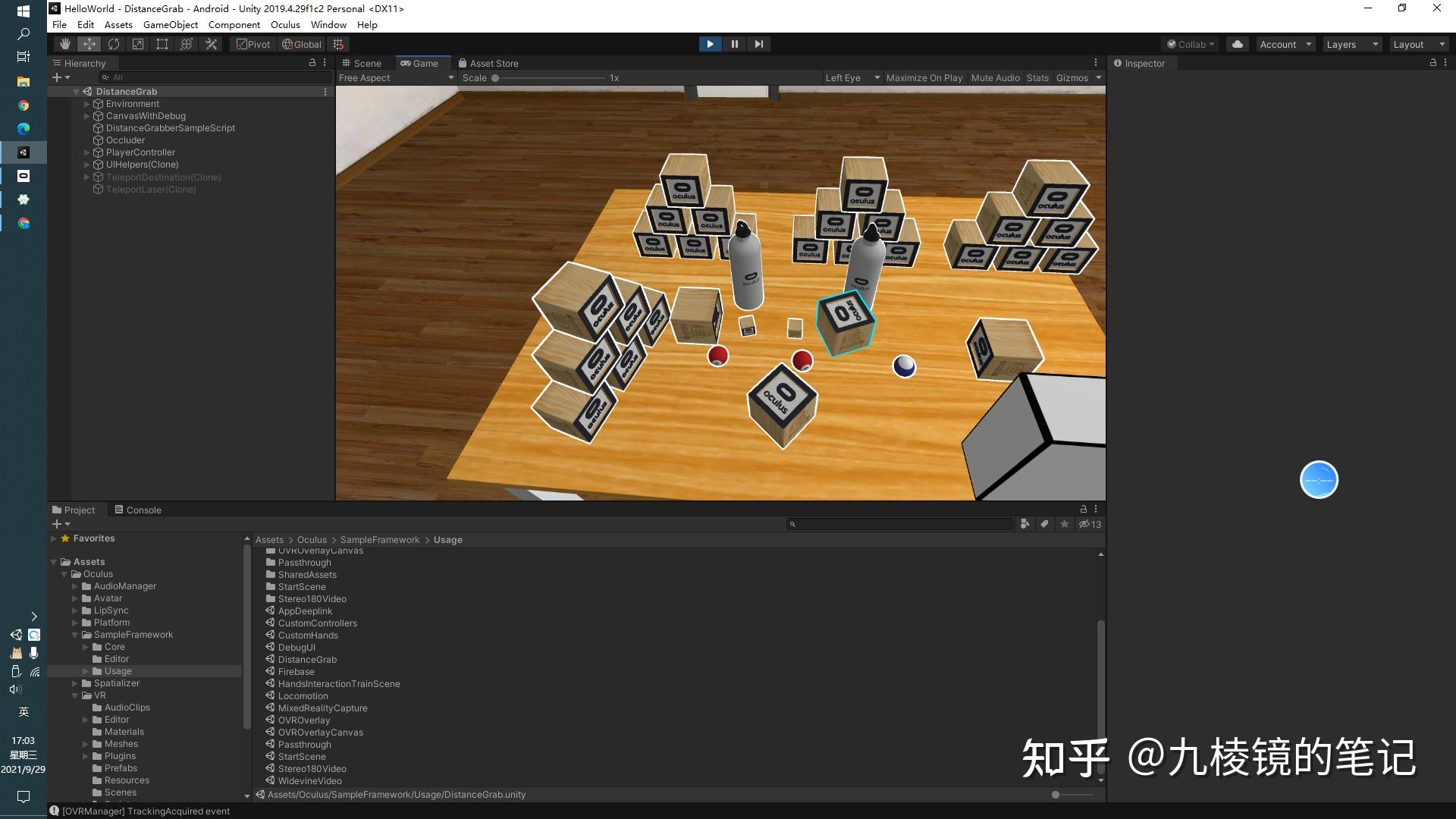Save search favorite star icon
The height and width of the screenshot is (819, 1456).
[x=1065, y=524]
